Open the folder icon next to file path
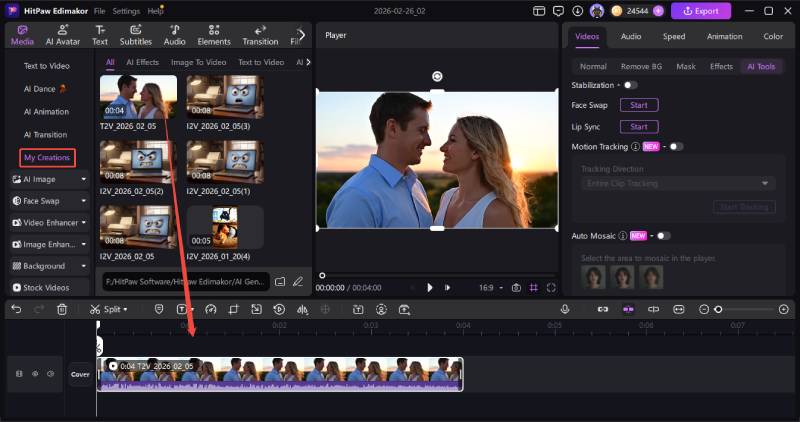 click(x=281, y=282)
